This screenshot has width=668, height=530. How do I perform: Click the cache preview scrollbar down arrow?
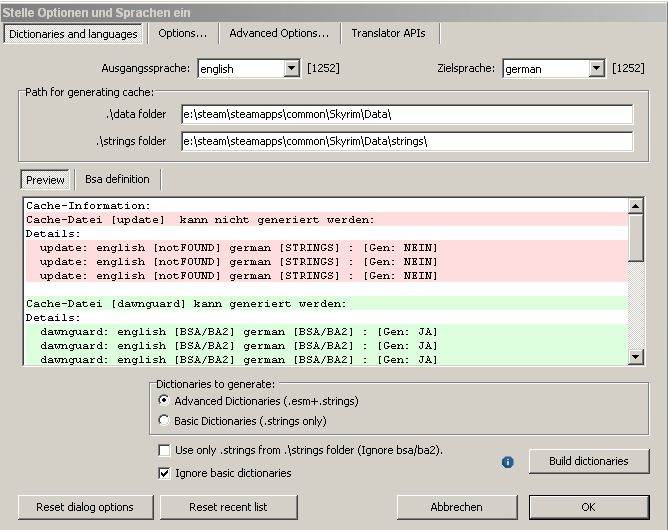pos(635,357)
